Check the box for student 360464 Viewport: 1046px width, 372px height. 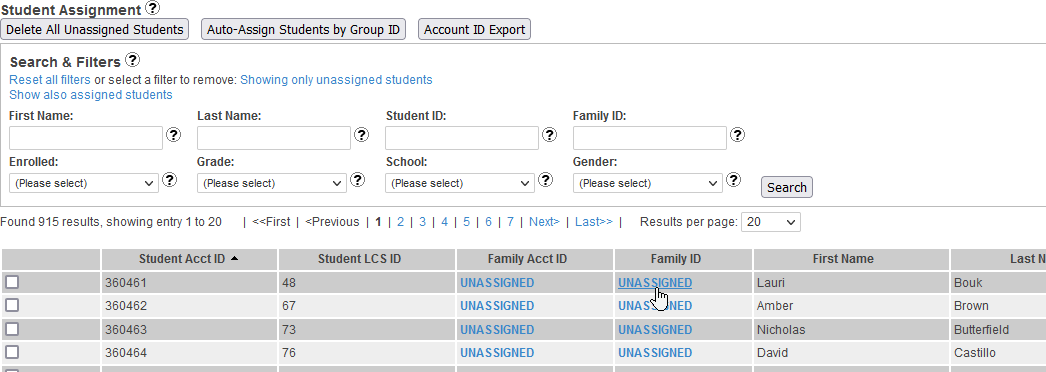[12, 352]
